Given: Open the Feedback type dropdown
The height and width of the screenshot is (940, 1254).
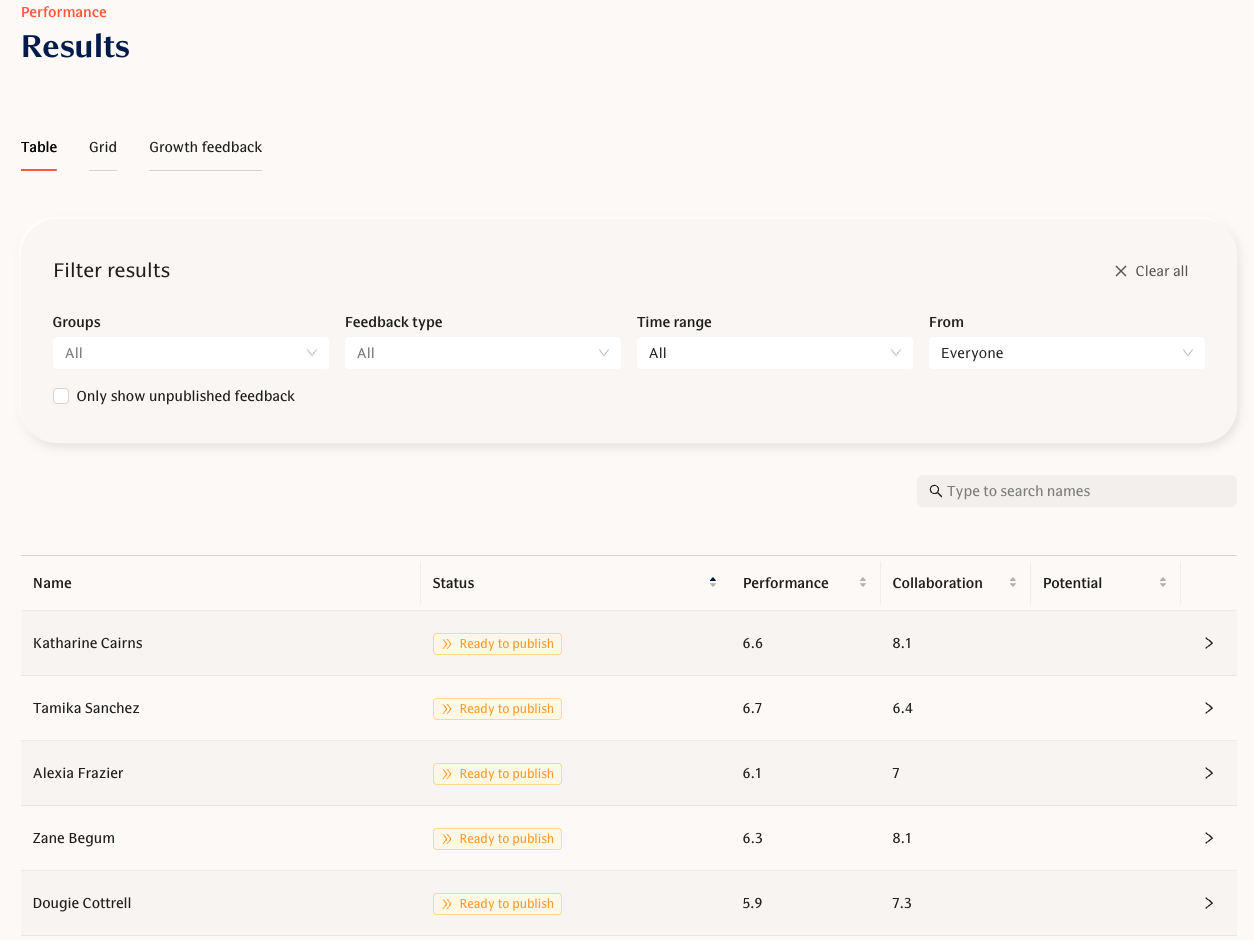Looking at the screenshot, I should point(482,352).
